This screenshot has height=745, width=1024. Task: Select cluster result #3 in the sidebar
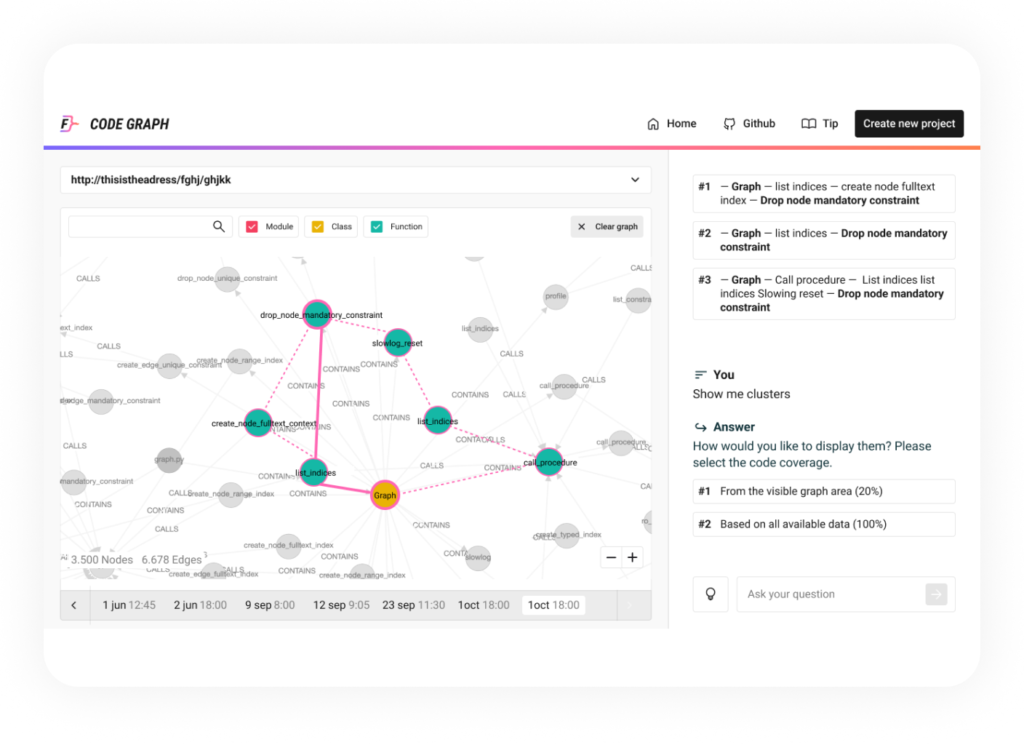click(822, 293)
